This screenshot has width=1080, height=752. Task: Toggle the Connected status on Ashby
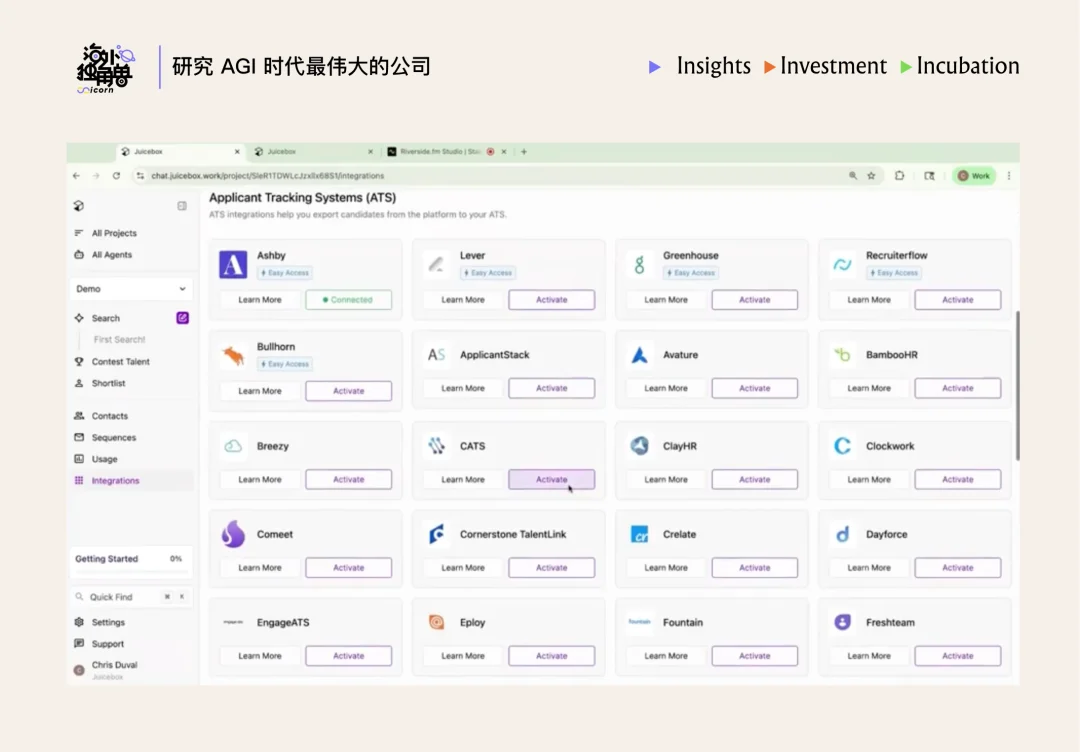click(x=349, y=299)
